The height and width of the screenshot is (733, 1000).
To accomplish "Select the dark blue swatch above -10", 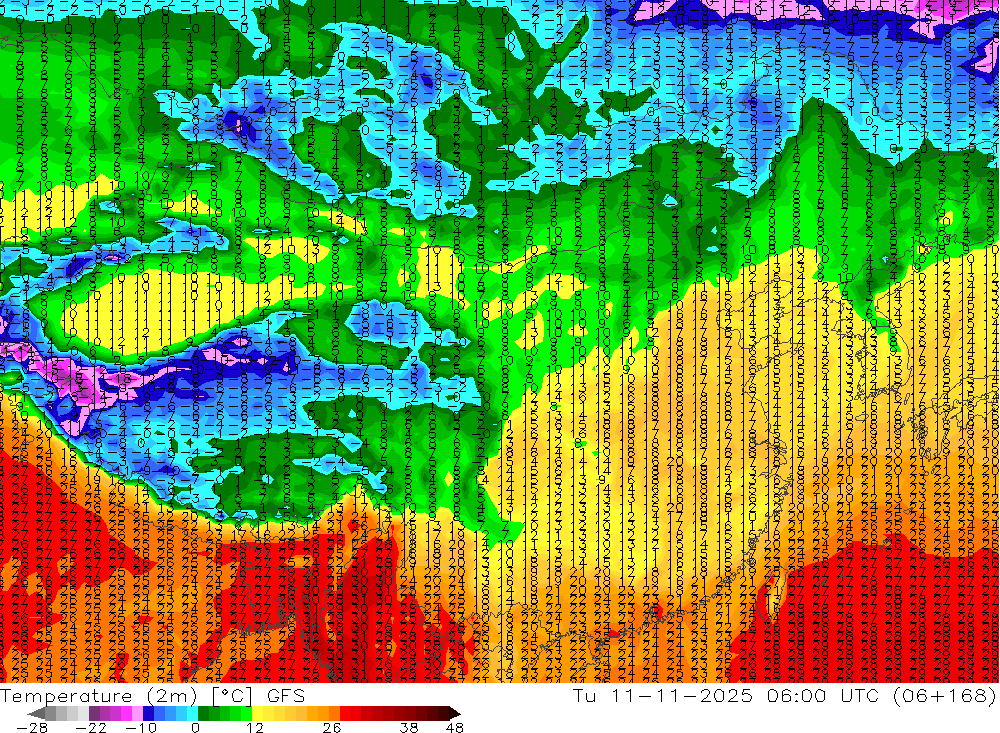I will 148,713.
